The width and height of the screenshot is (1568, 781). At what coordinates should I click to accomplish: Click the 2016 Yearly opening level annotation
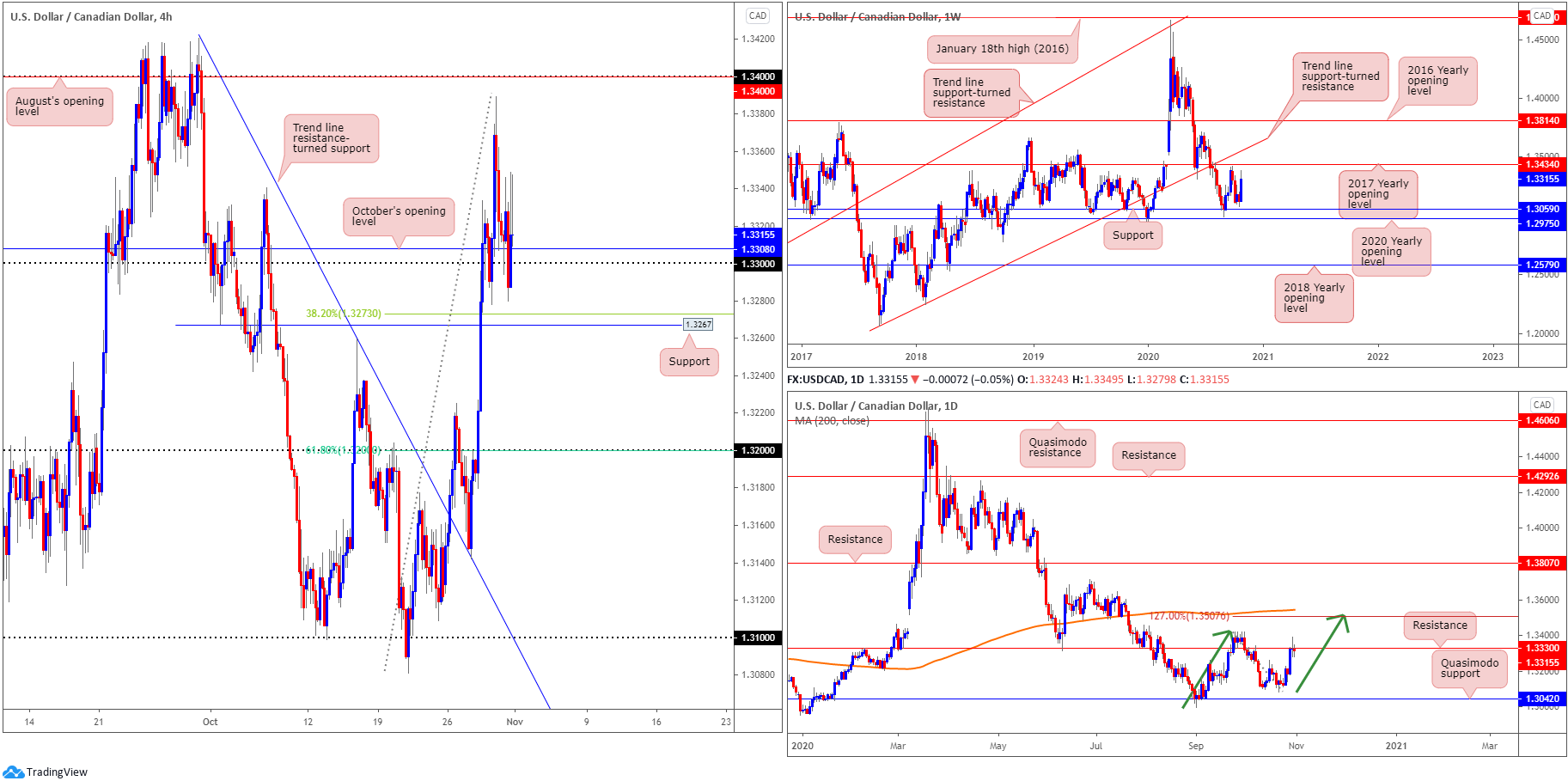point(1437,81)
